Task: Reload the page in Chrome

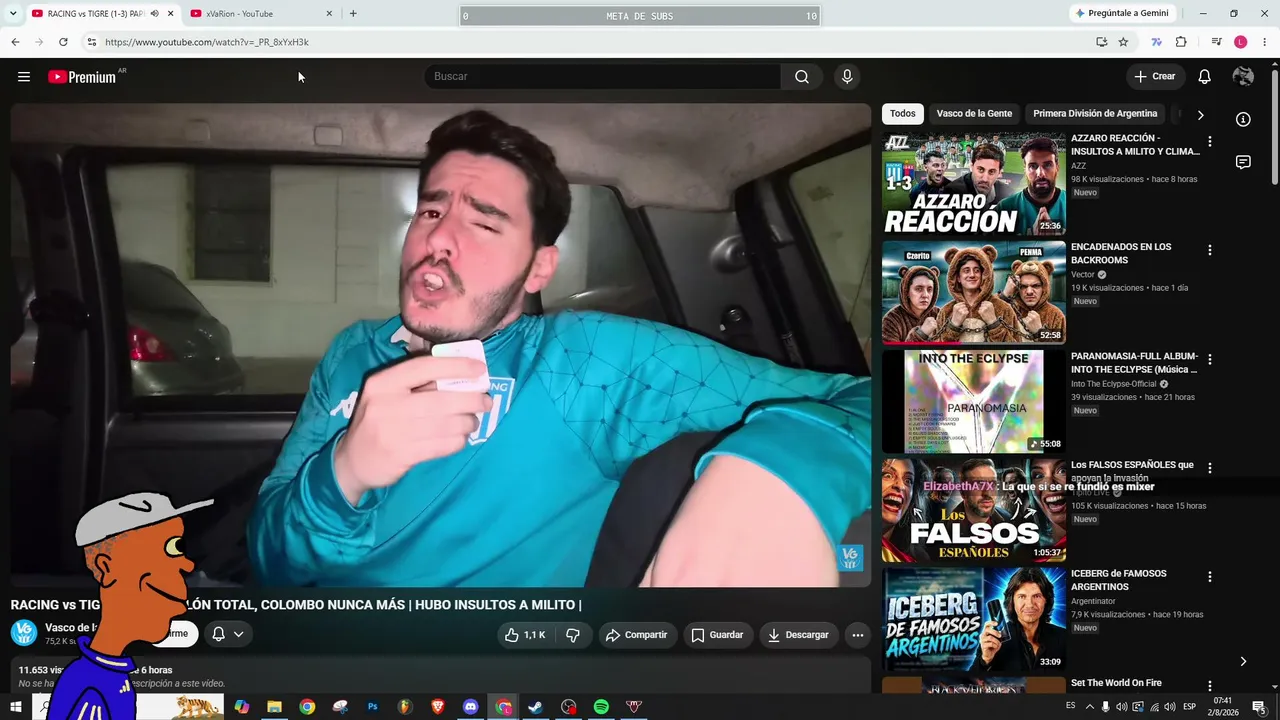Action: 63,42
